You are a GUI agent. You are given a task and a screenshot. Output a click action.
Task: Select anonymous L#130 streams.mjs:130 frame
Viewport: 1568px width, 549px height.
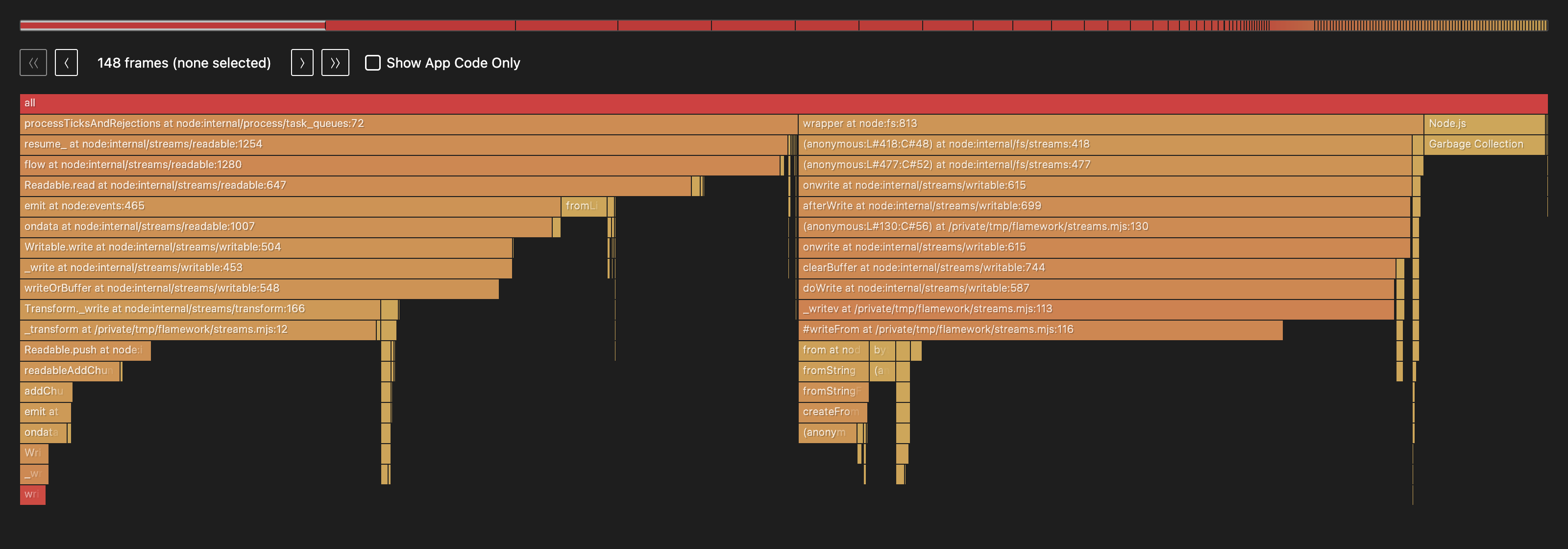pyautogui.click(x=1104, y=227)
